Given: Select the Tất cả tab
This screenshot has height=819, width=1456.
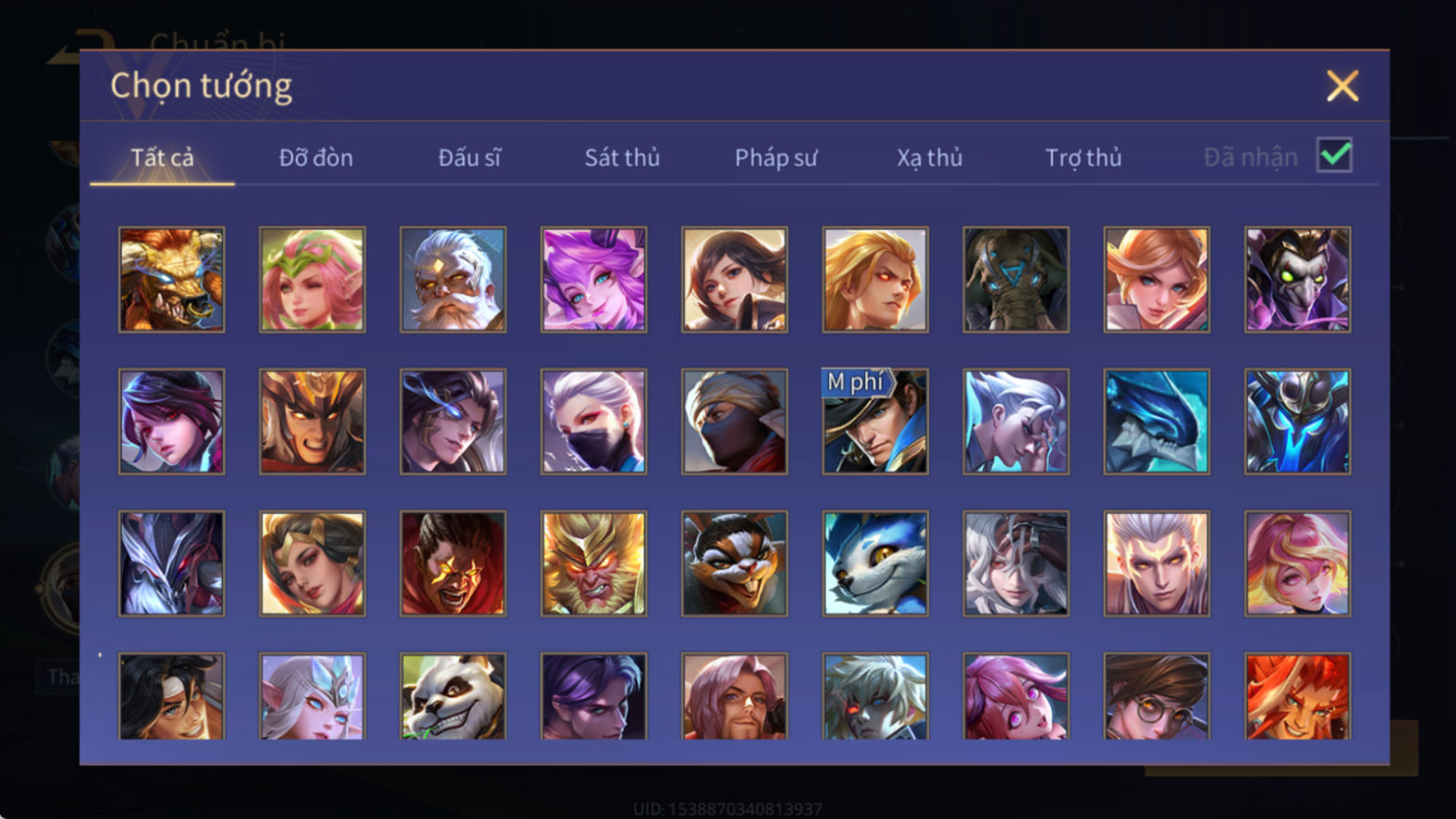Looking at the screenshot, I should pyautogui.click(x=163, y=158).
